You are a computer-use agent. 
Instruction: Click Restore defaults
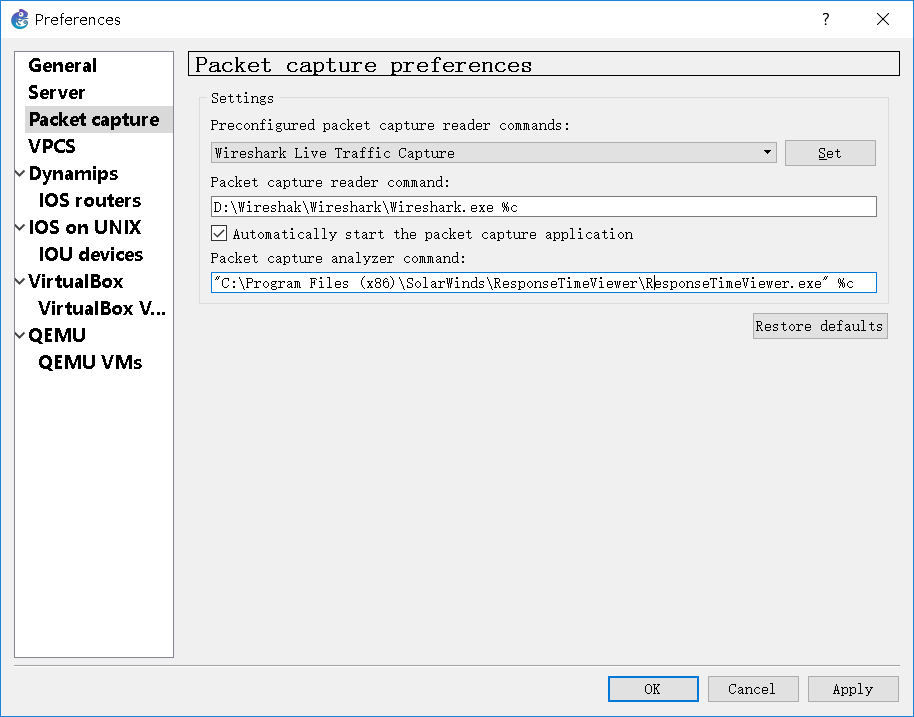[820, 326]
